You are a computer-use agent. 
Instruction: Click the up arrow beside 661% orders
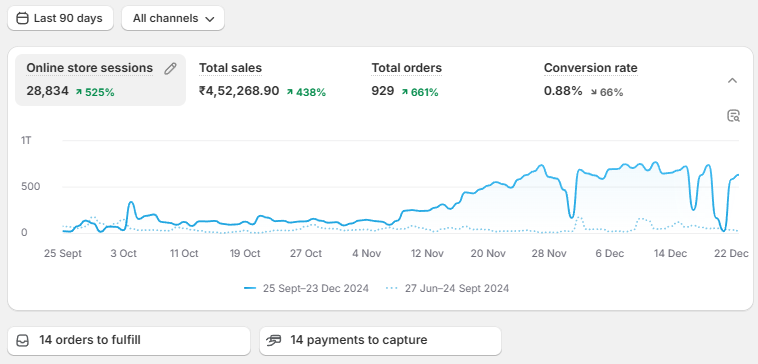tap(404, 91)
